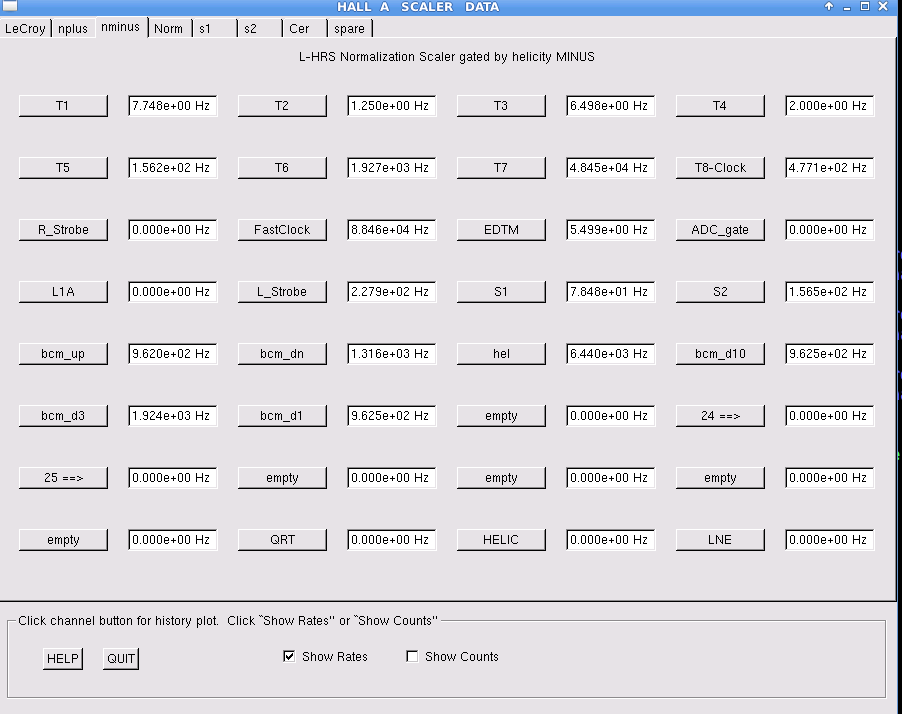This screenshot has width=902, height=714.
Task: Select the S2 channel button
Action: pyautogui.click(x=720, y=292)
